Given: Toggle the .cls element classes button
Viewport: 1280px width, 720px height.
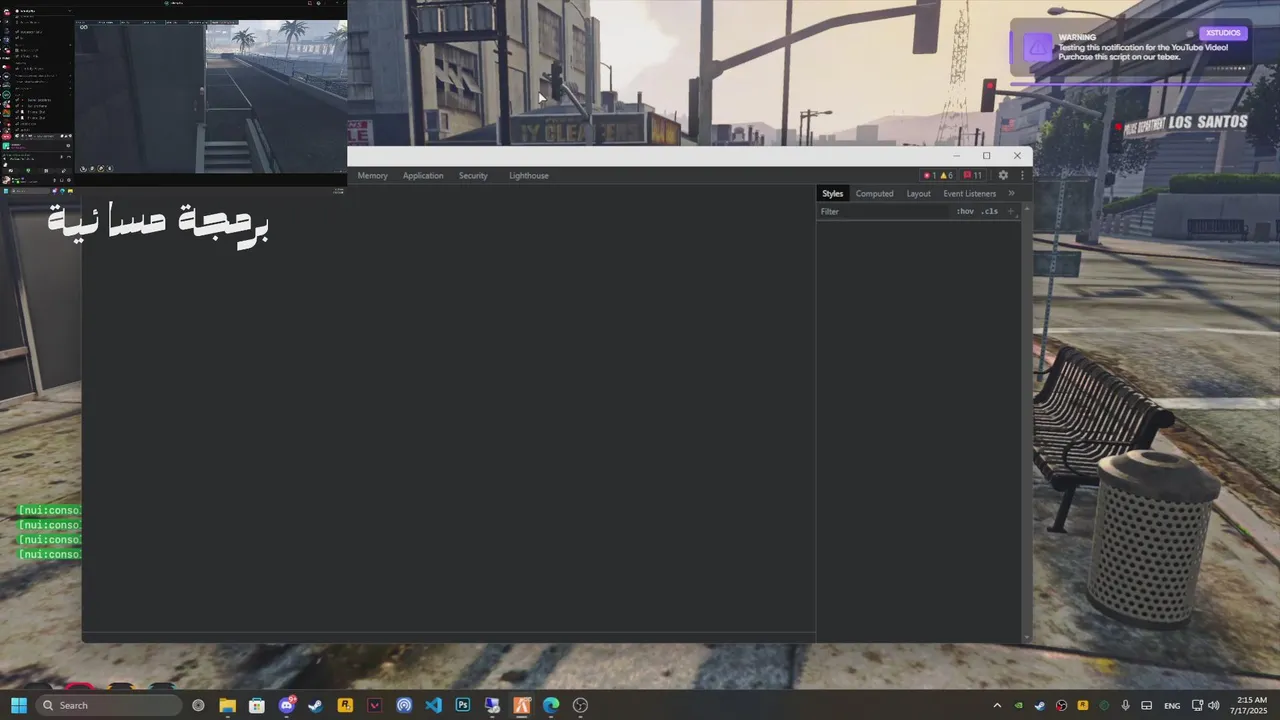Looking at the screenshot, I should [x=989, y=212].
